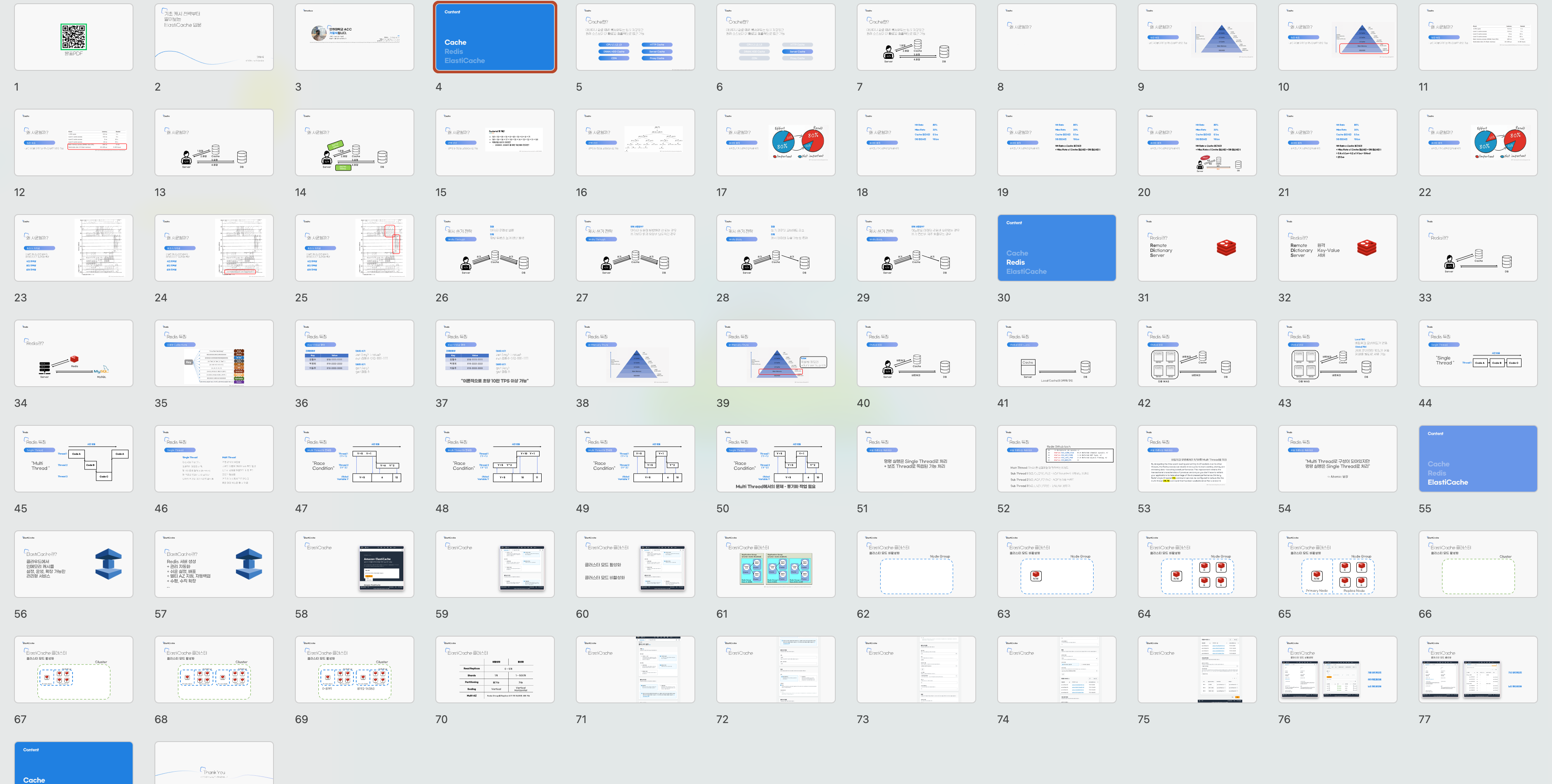Image resolution: width=1552 pixels, height=784 pixels.
Task: Choose slide 9 with blue pyramid
Action: [x=1197, y=37]
